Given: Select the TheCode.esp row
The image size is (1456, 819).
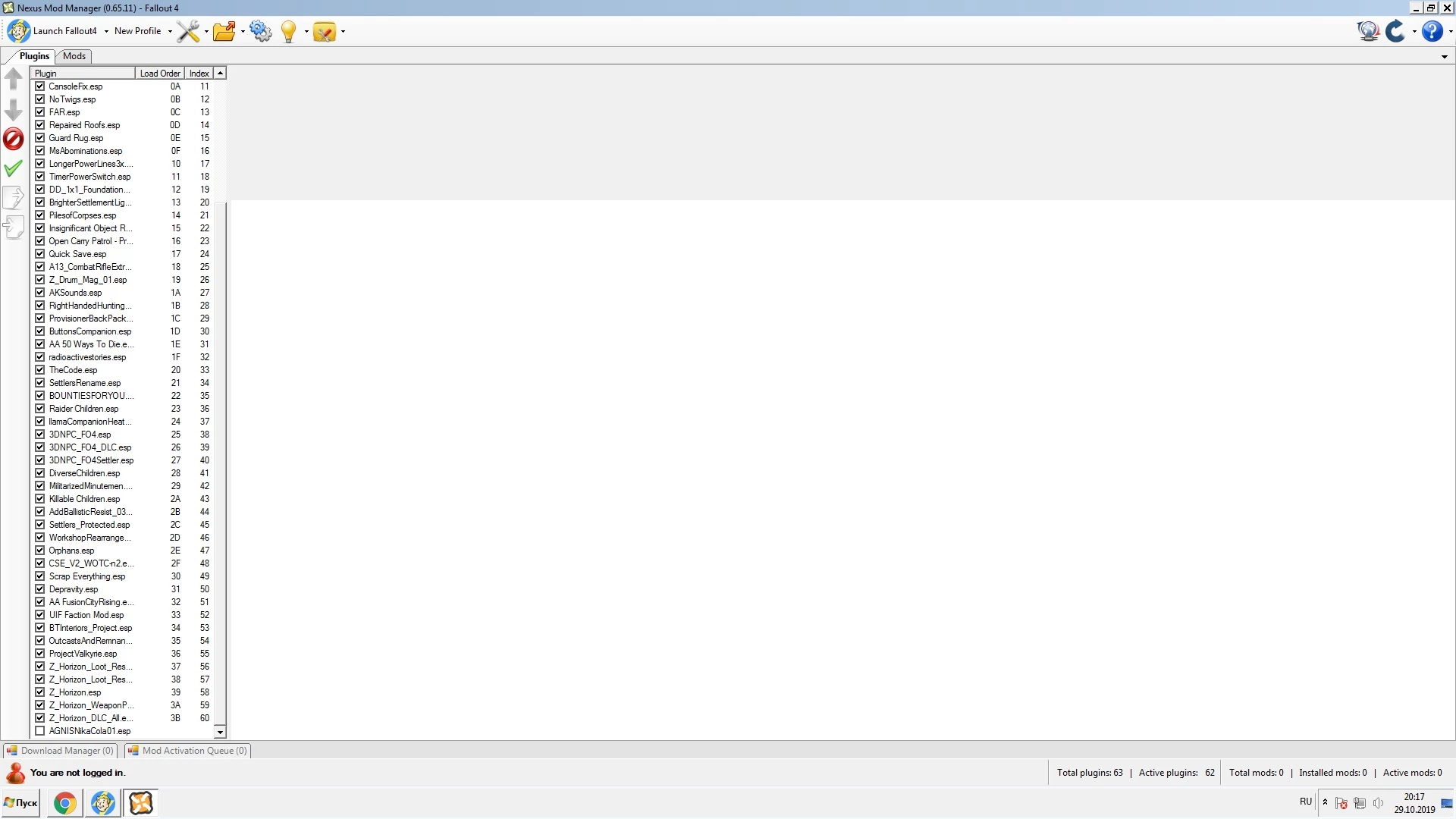Looking at the screenshot, I should (x=121, y=370).
